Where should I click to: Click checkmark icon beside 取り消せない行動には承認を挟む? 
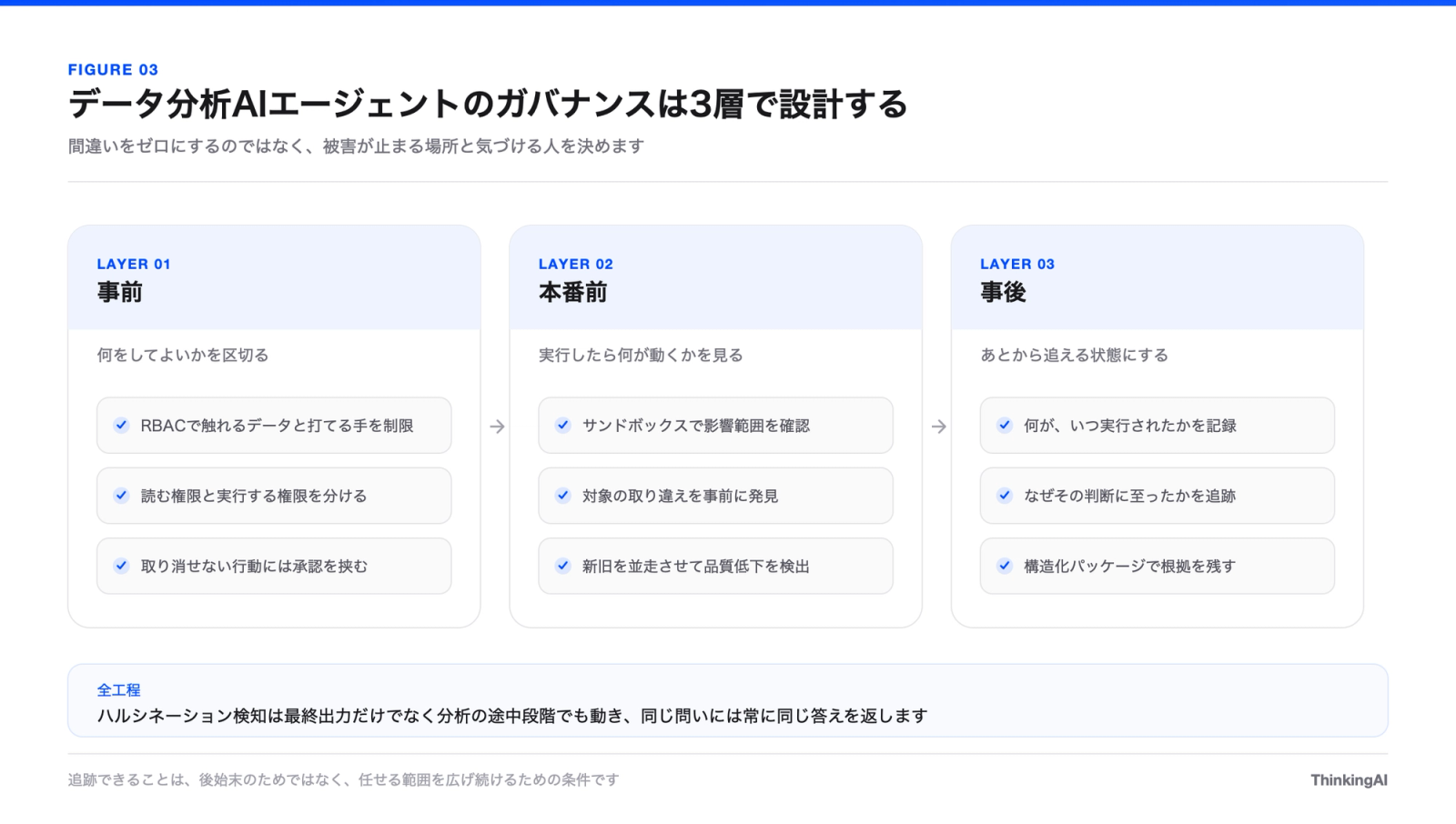pyautogui.click(x=121, y=566)
